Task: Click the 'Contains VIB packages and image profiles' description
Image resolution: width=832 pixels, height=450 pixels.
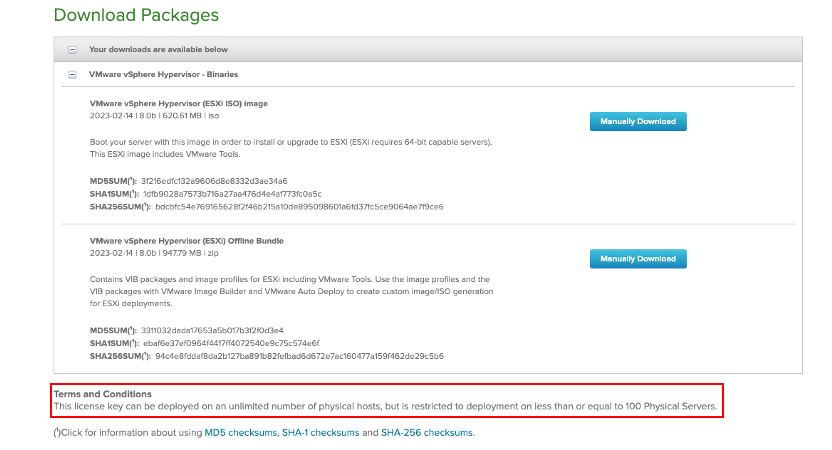Action: point(291,291)
